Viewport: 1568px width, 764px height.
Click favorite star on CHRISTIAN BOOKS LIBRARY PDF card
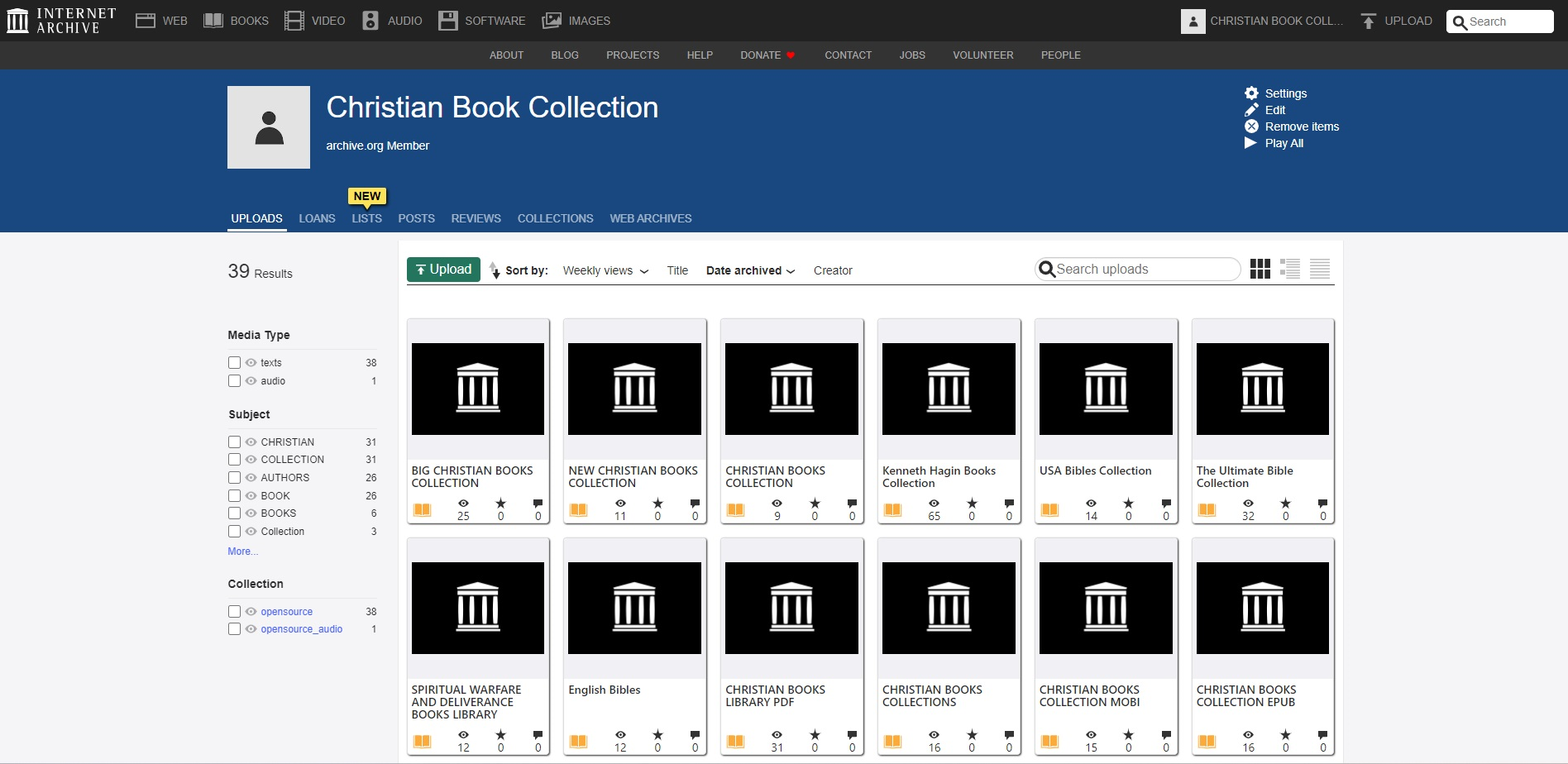815,735
